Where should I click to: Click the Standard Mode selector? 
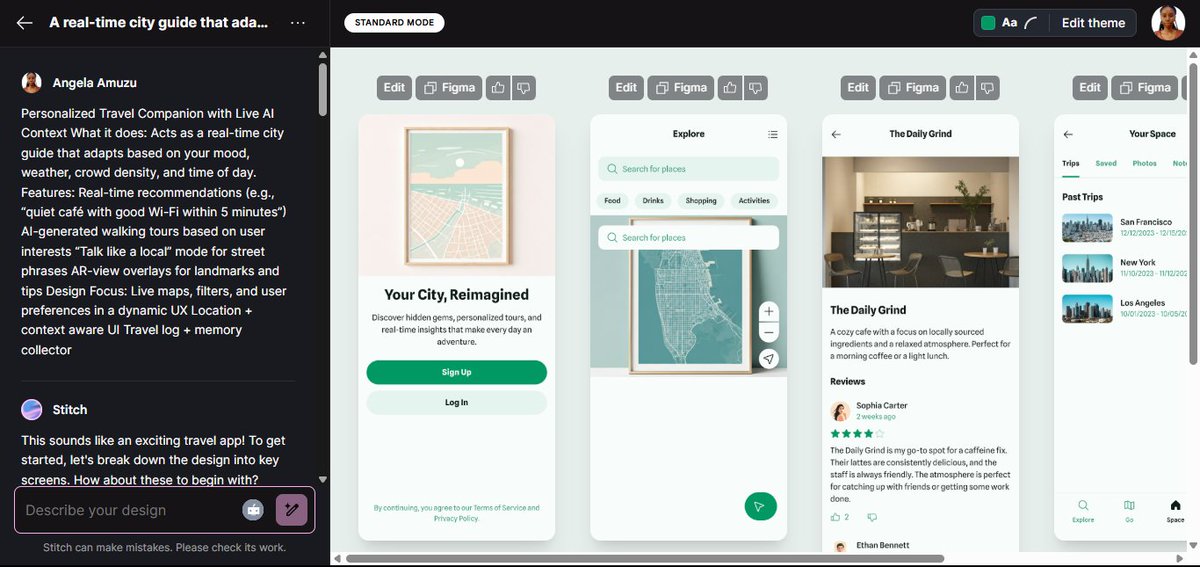(394, 23)
